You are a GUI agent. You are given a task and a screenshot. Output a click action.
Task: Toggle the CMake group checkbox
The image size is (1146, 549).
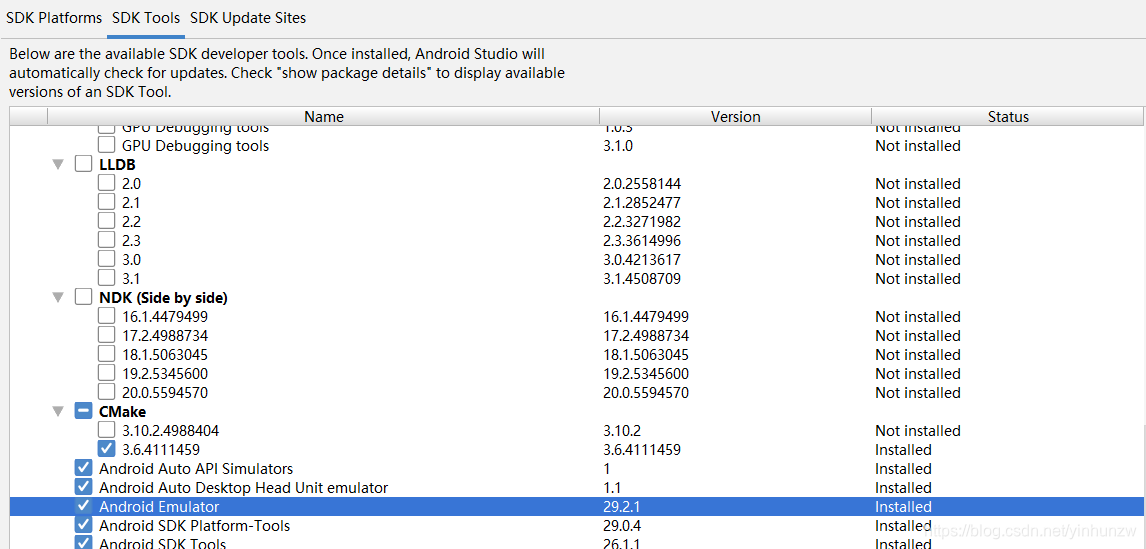tap(83, 412)
